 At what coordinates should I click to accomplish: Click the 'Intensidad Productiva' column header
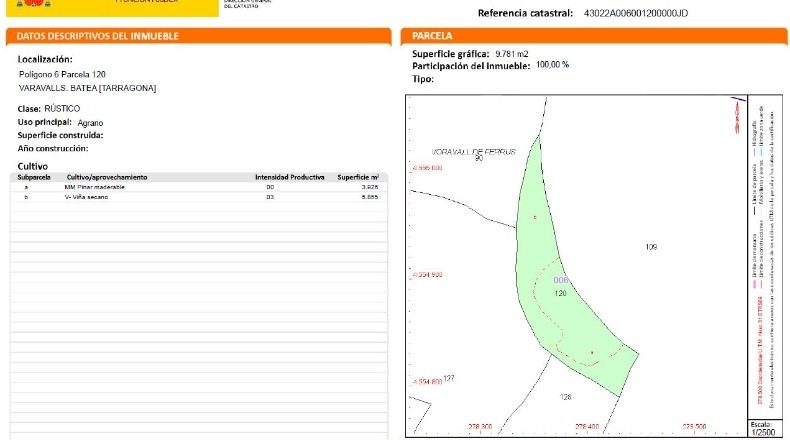[x=290, y=177]
